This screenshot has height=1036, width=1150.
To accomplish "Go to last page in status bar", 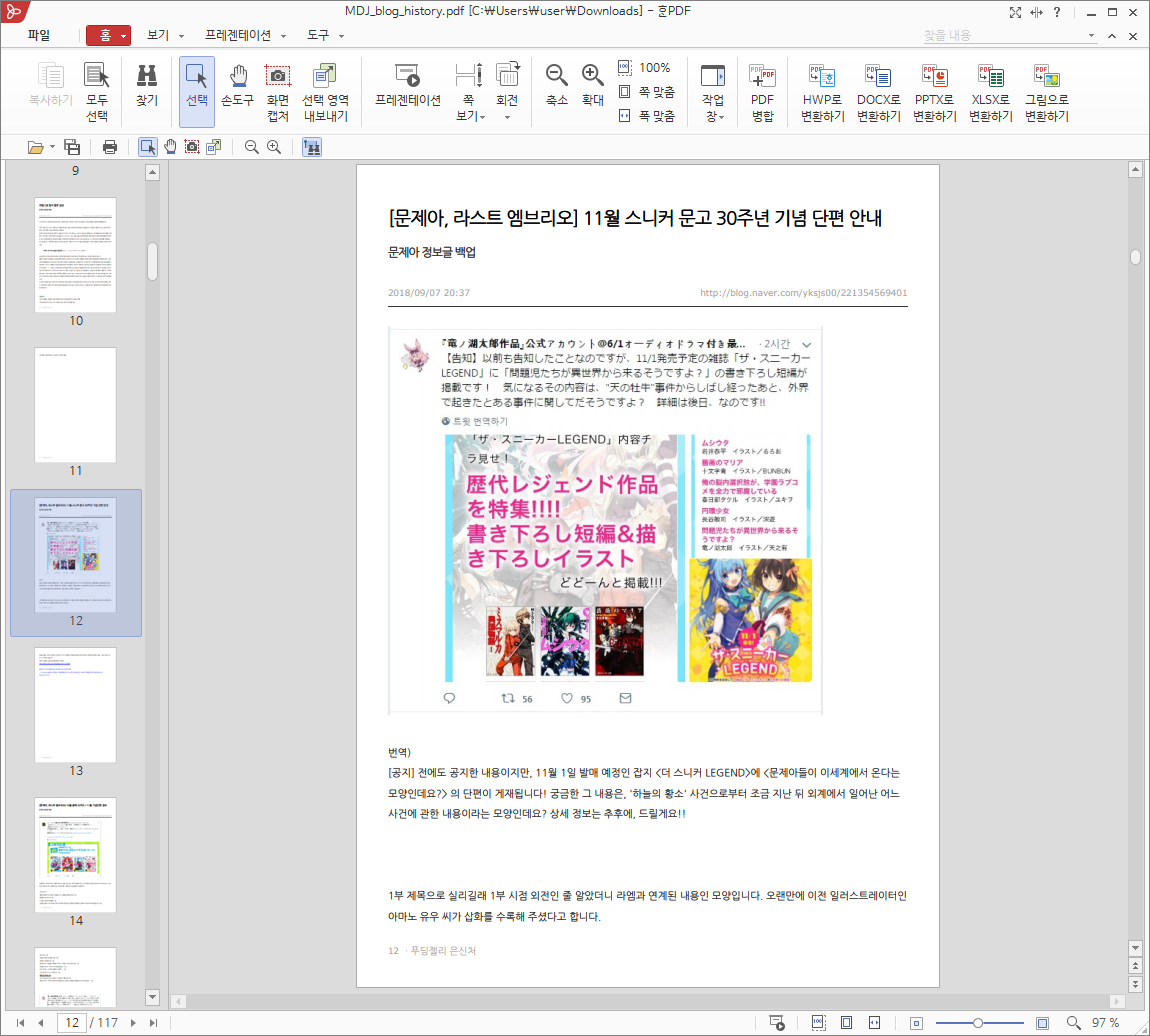I will click(x=153, y=1023).
